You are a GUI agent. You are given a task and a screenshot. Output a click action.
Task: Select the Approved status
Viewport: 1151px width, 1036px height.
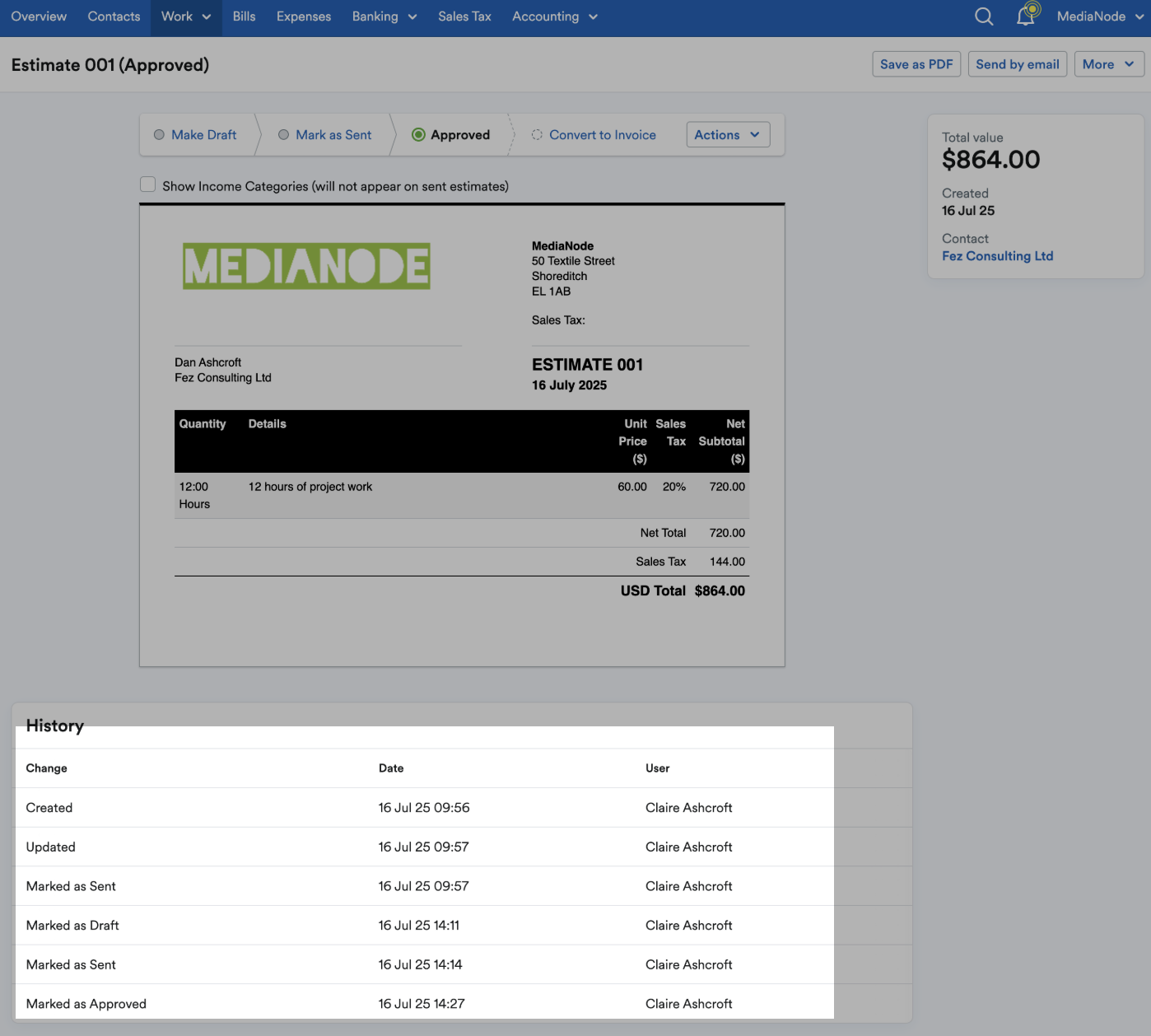coord(451,135)
